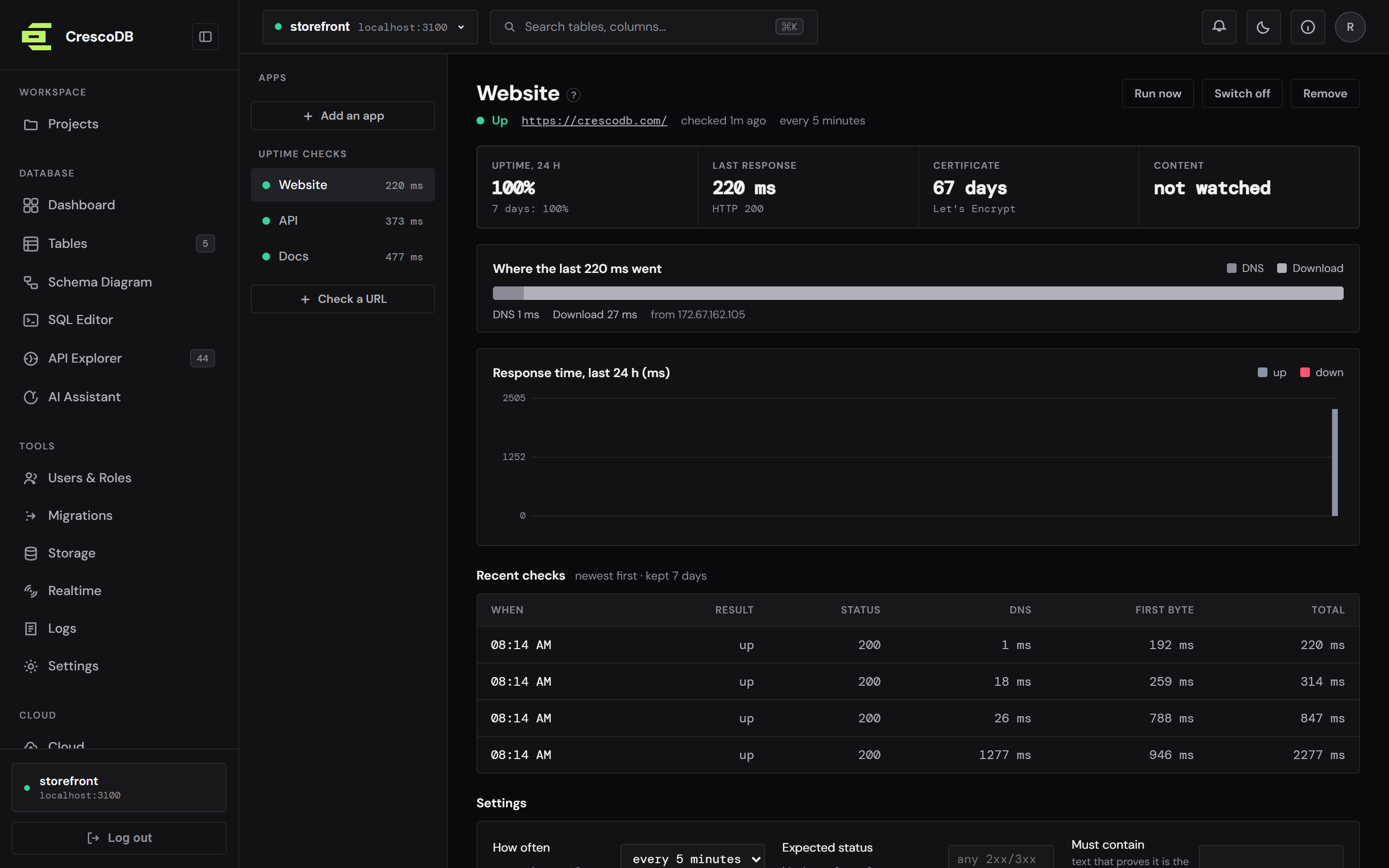Click Log out button

coord(119,838)
